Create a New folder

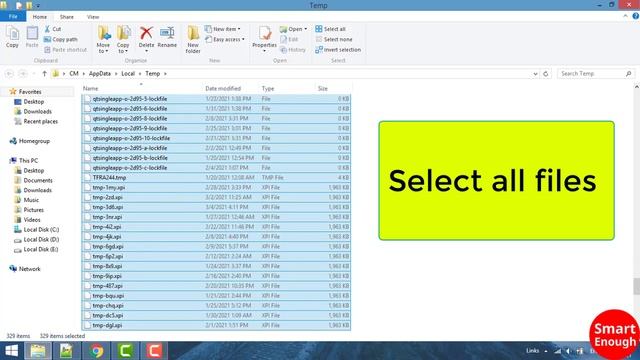coord(193,39)
